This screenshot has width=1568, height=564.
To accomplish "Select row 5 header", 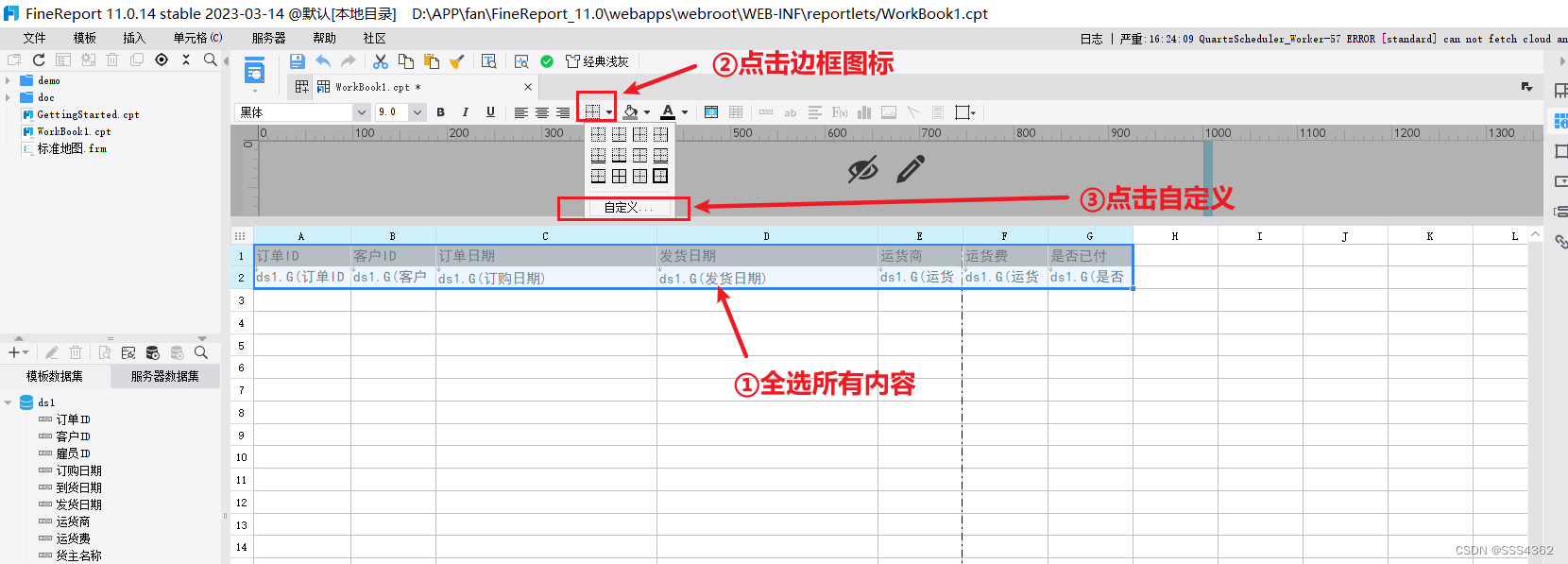I will [x=242, y=346].
